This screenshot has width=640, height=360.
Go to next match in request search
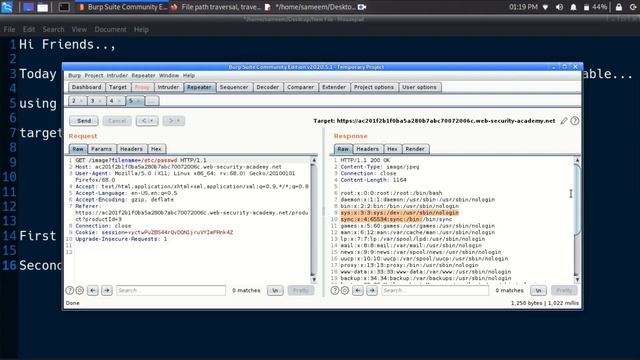pos(107,290)
